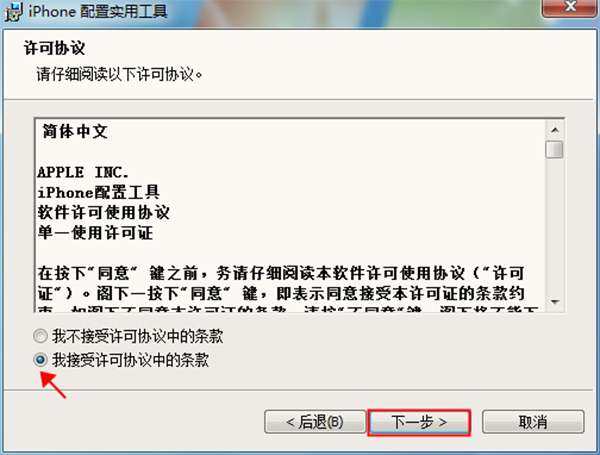
Task: Click the license paragraph starting 在按下"同意"
Action: tap(281, 284)
